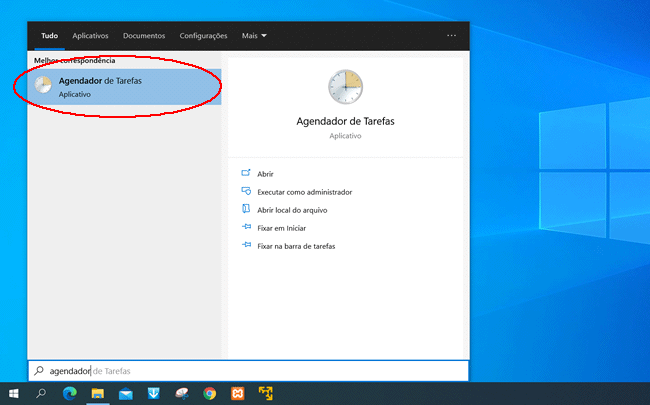Launch Microsoft Edge from the taskbar
The height and width of the screenshot is (405, 650).
(69, 394)
